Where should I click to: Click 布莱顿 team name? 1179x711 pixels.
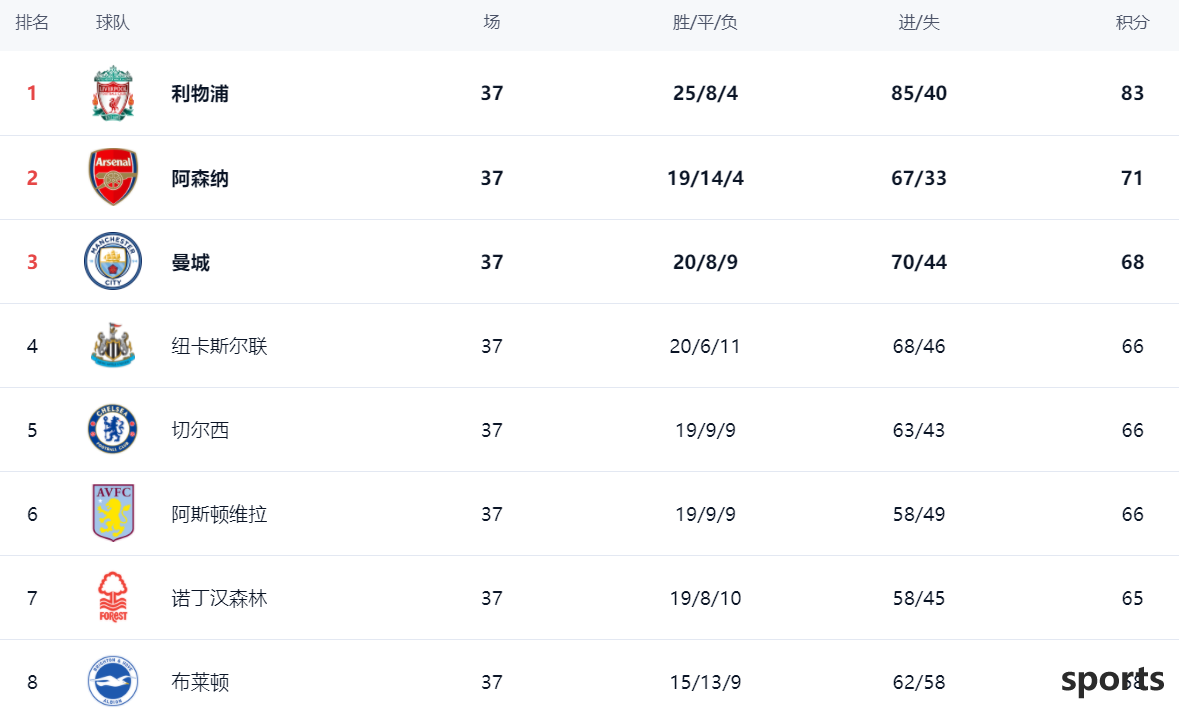coord(200,682)
